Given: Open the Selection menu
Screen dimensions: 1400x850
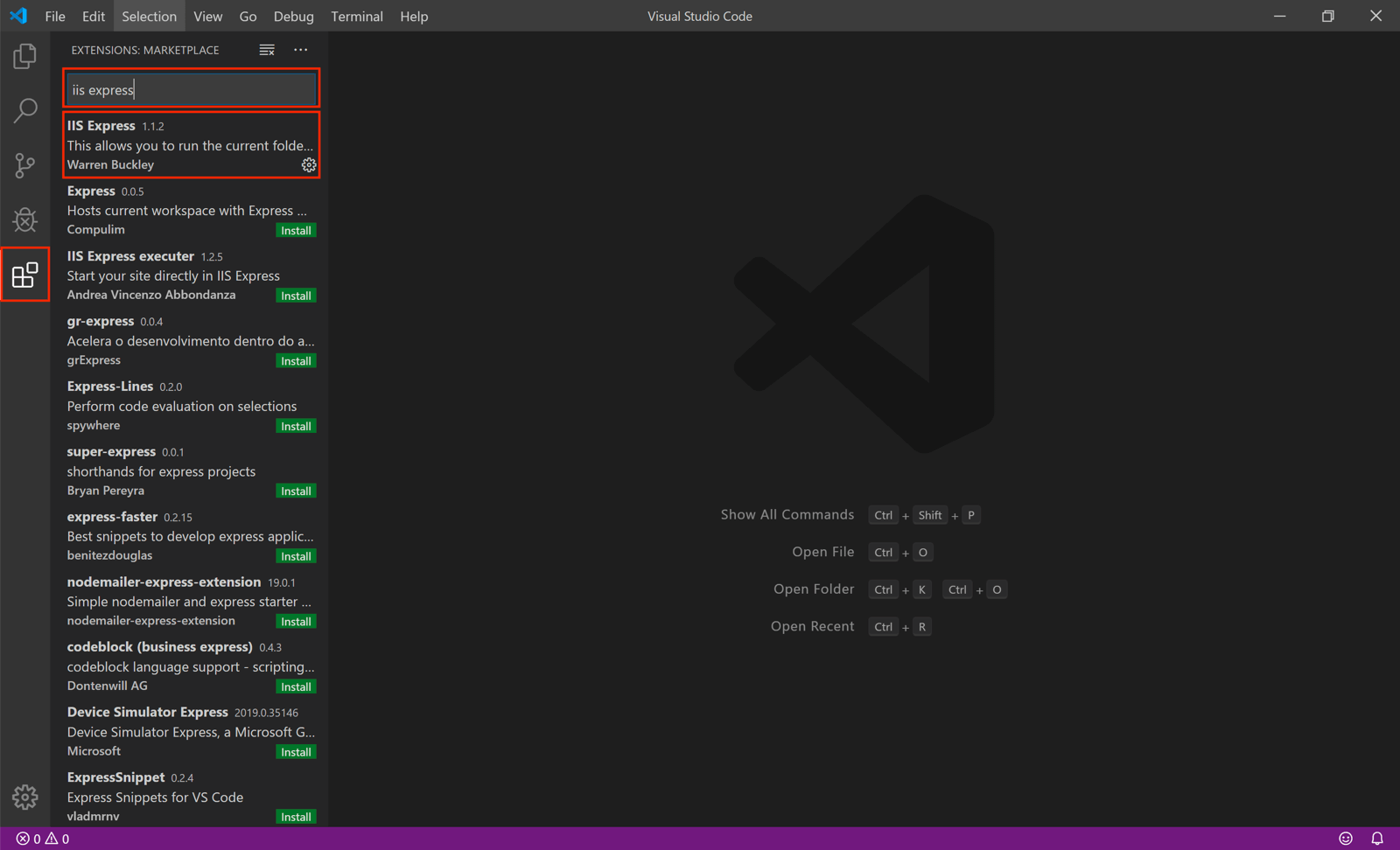Looking at the screenshot, I should pos(149,16).
